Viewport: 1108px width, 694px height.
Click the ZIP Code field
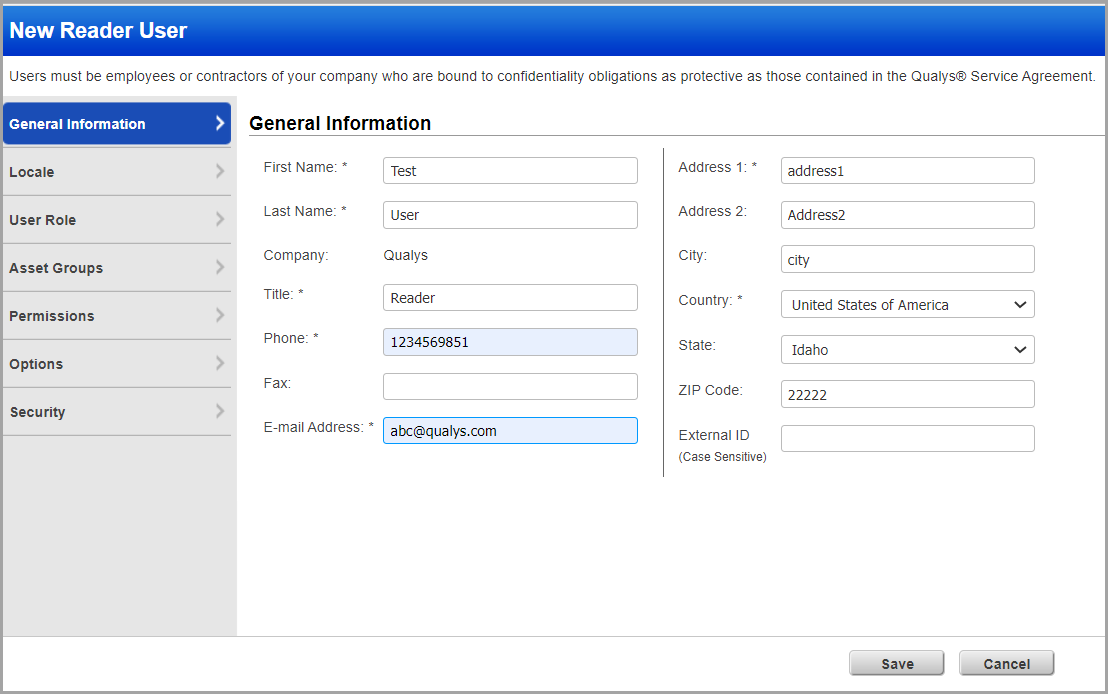907,394
